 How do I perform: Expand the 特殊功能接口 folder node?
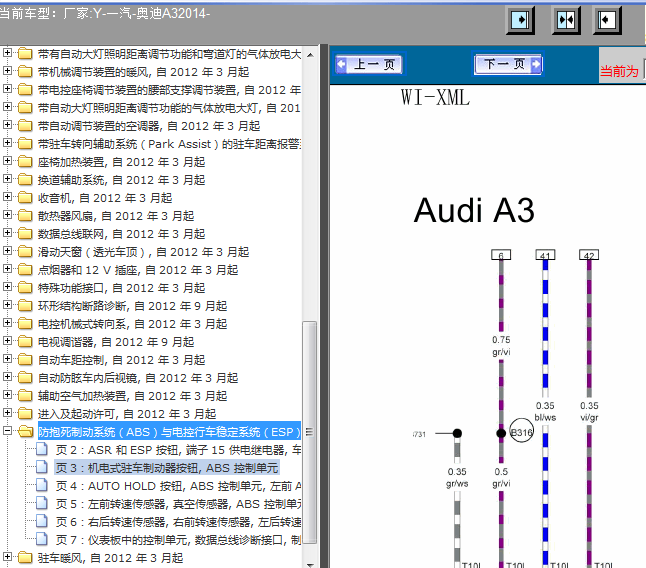(x=7, y=287)
